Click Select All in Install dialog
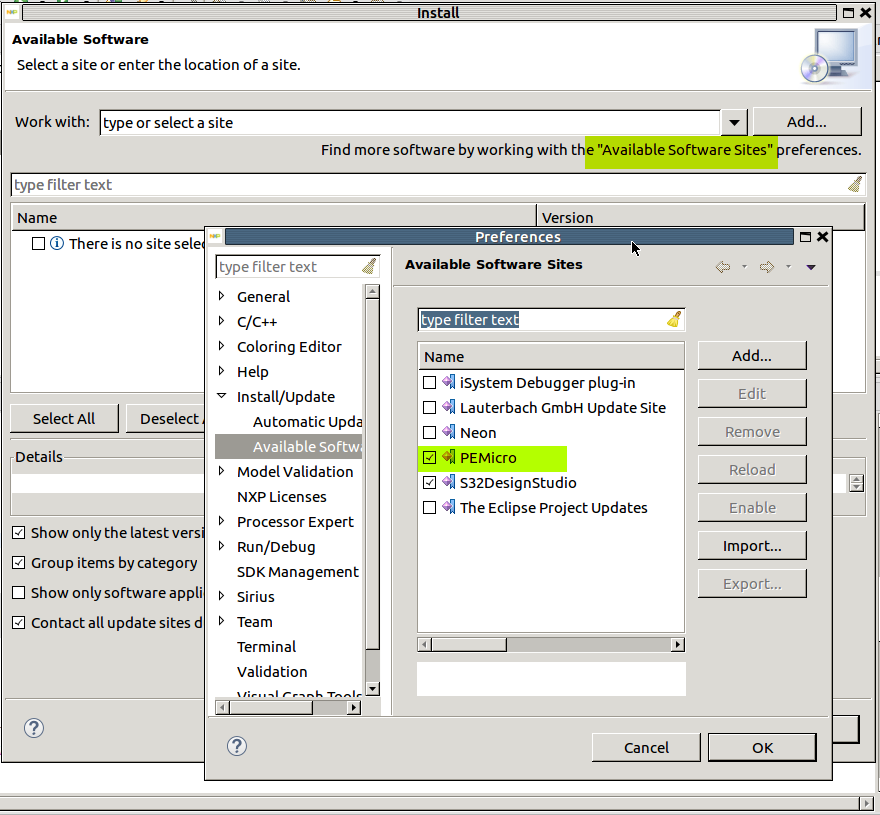This screenshot has height=815, width=880. click(64, 419)
